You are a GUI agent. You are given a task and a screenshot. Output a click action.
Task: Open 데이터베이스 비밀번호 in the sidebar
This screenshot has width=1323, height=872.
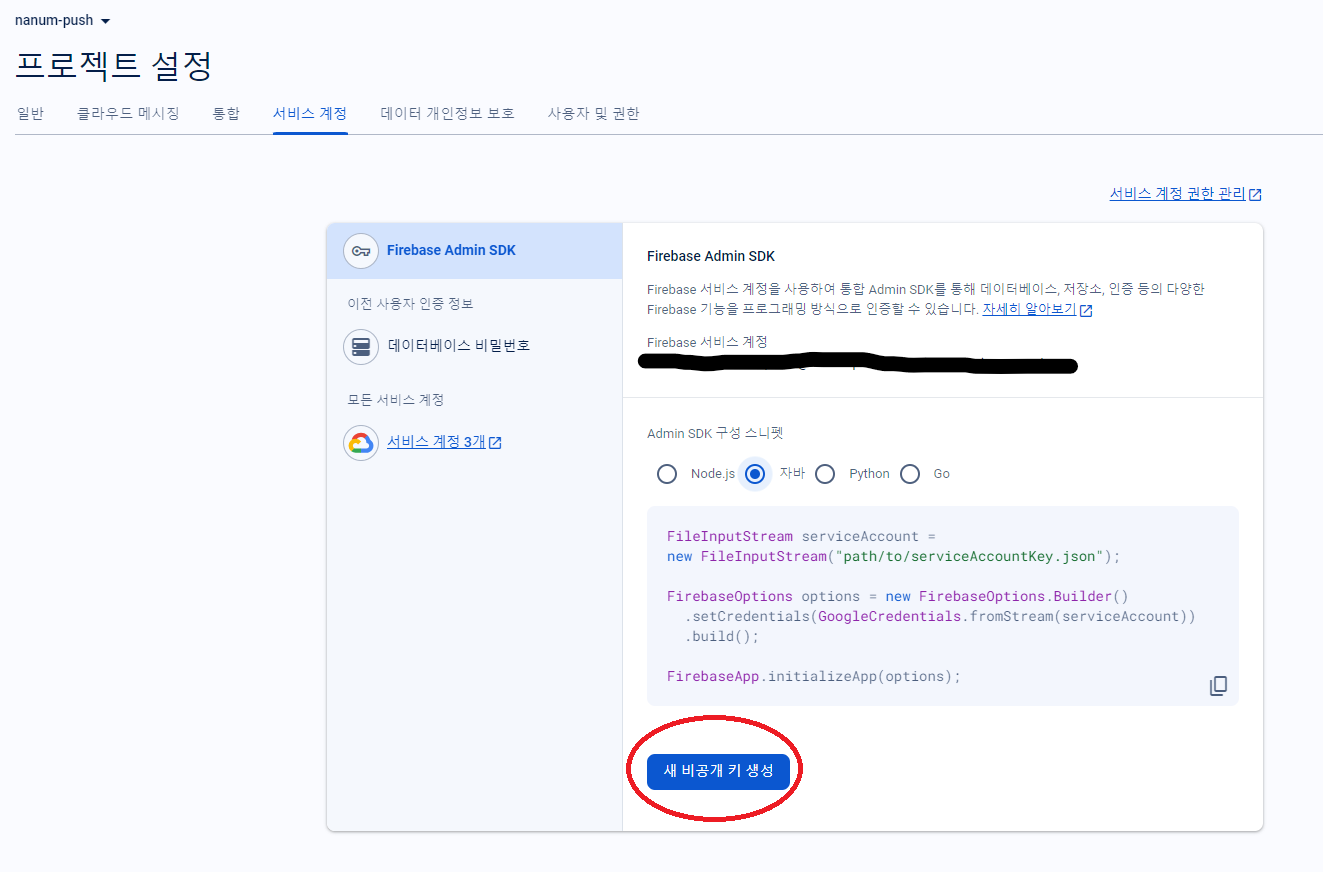click(x=458, y=346)
